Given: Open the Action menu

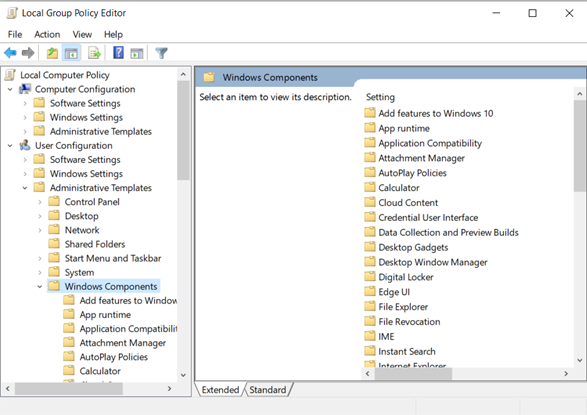Looking at the screenshot, I should pos(47,34).
